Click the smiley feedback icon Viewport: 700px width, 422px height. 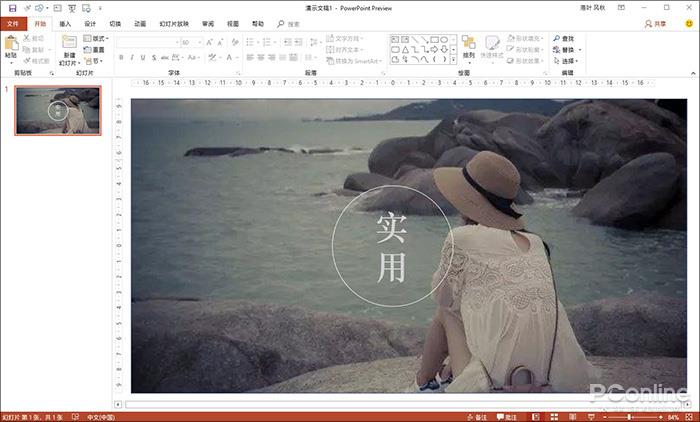coord(688,22)
